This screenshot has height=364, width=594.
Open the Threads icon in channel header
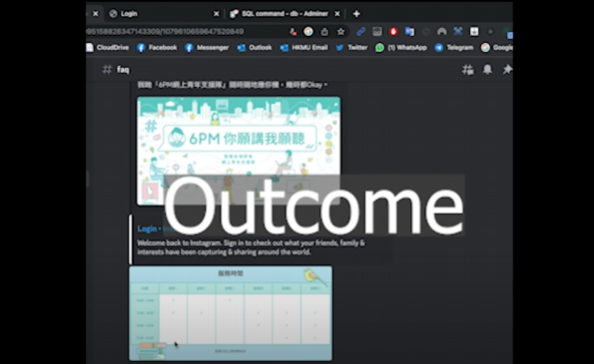(468, 70)
